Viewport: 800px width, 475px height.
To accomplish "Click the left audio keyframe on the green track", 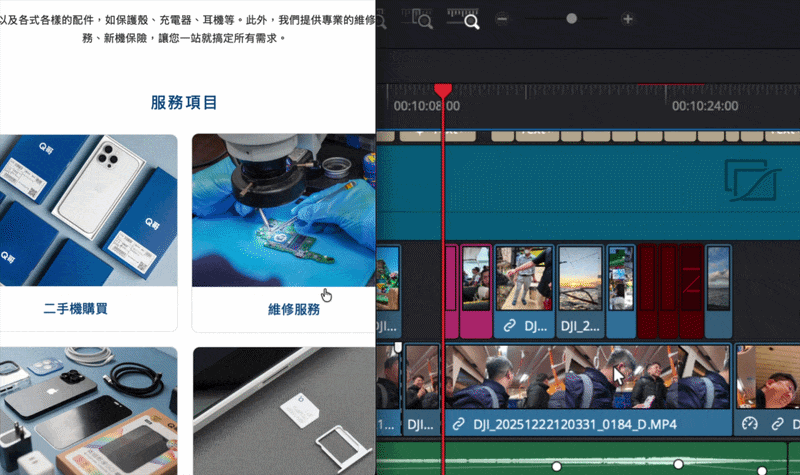I will (557, 466).
